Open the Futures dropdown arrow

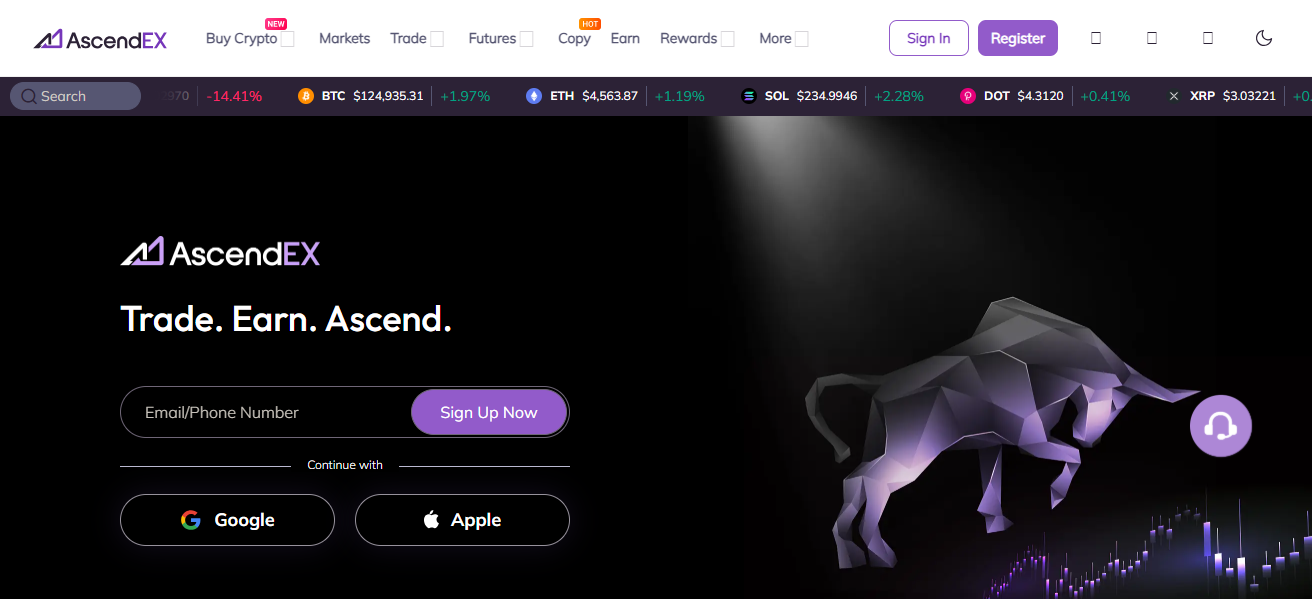coord(526,39)
